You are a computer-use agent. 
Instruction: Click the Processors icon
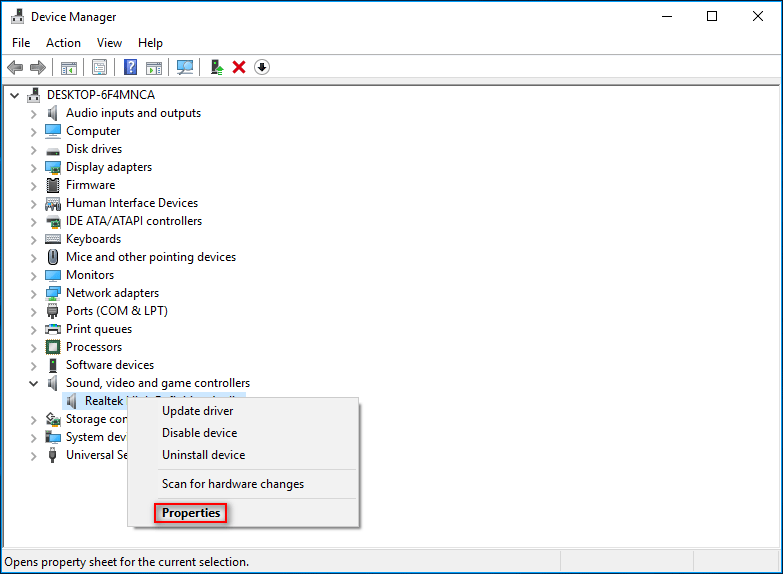53,347
